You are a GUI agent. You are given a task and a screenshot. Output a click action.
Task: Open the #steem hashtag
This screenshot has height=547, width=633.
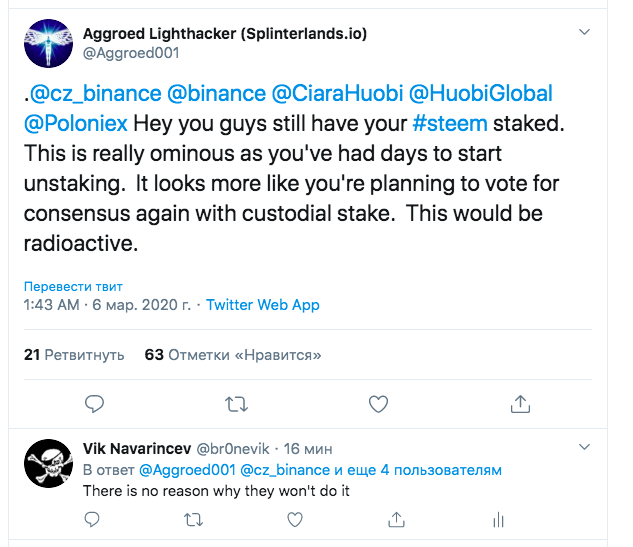point(450,123)
